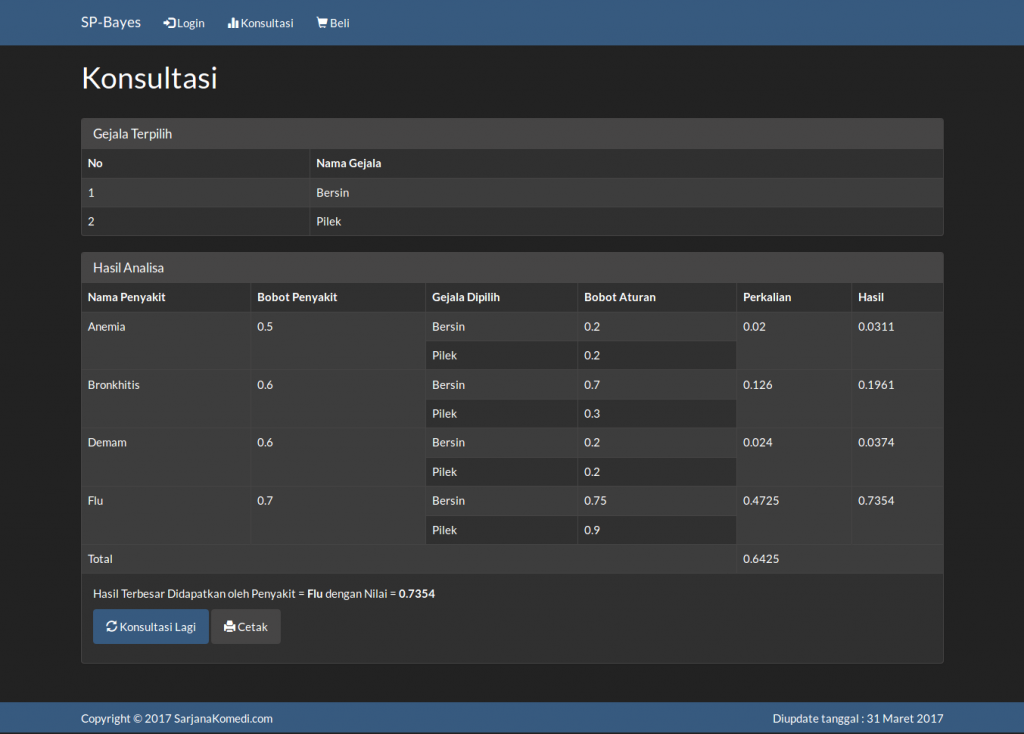This screenshot has height=734, width=1024.
Task: Click the bar chart icon beside Konsultasi
Action: (233, 23)
